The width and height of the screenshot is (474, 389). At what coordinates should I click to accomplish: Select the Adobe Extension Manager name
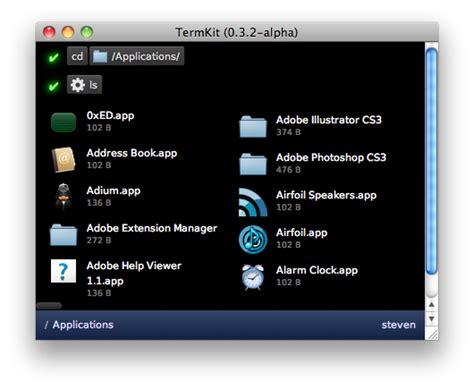(152, 228)
